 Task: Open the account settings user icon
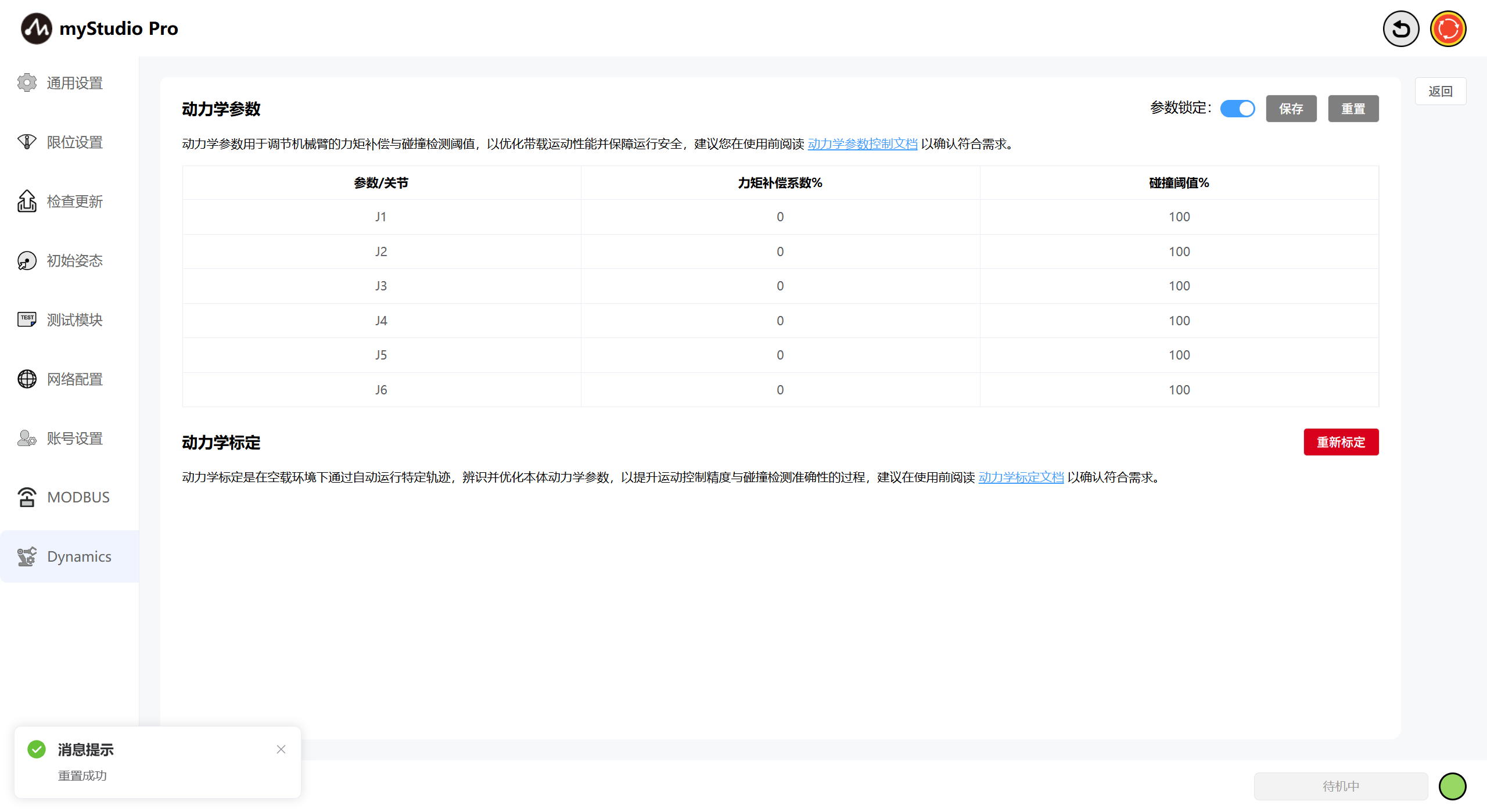coord(27,438)
